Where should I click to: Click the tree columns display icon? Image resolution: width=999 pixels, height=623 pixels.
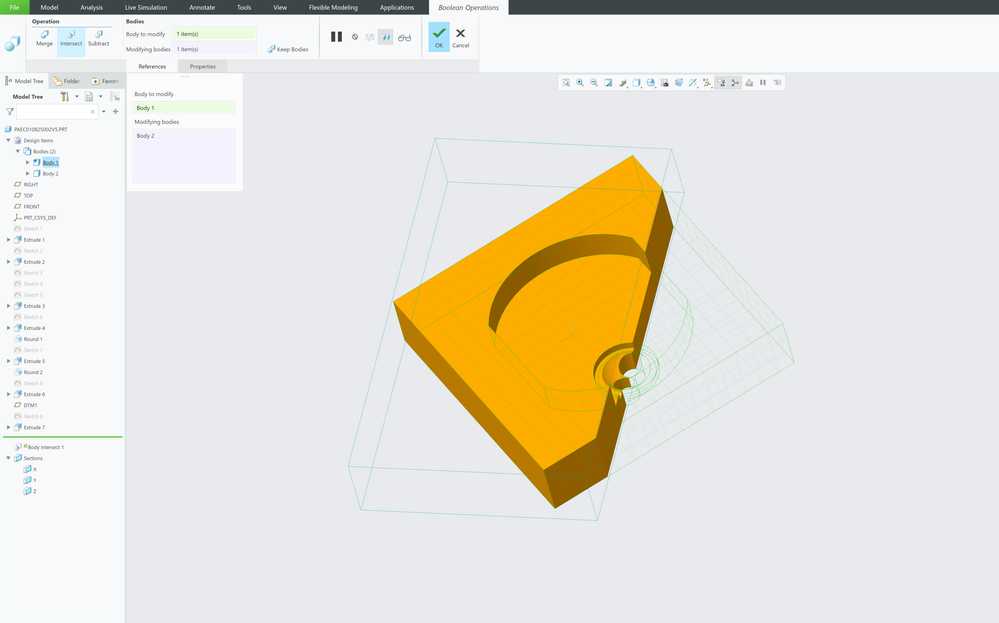89,97
